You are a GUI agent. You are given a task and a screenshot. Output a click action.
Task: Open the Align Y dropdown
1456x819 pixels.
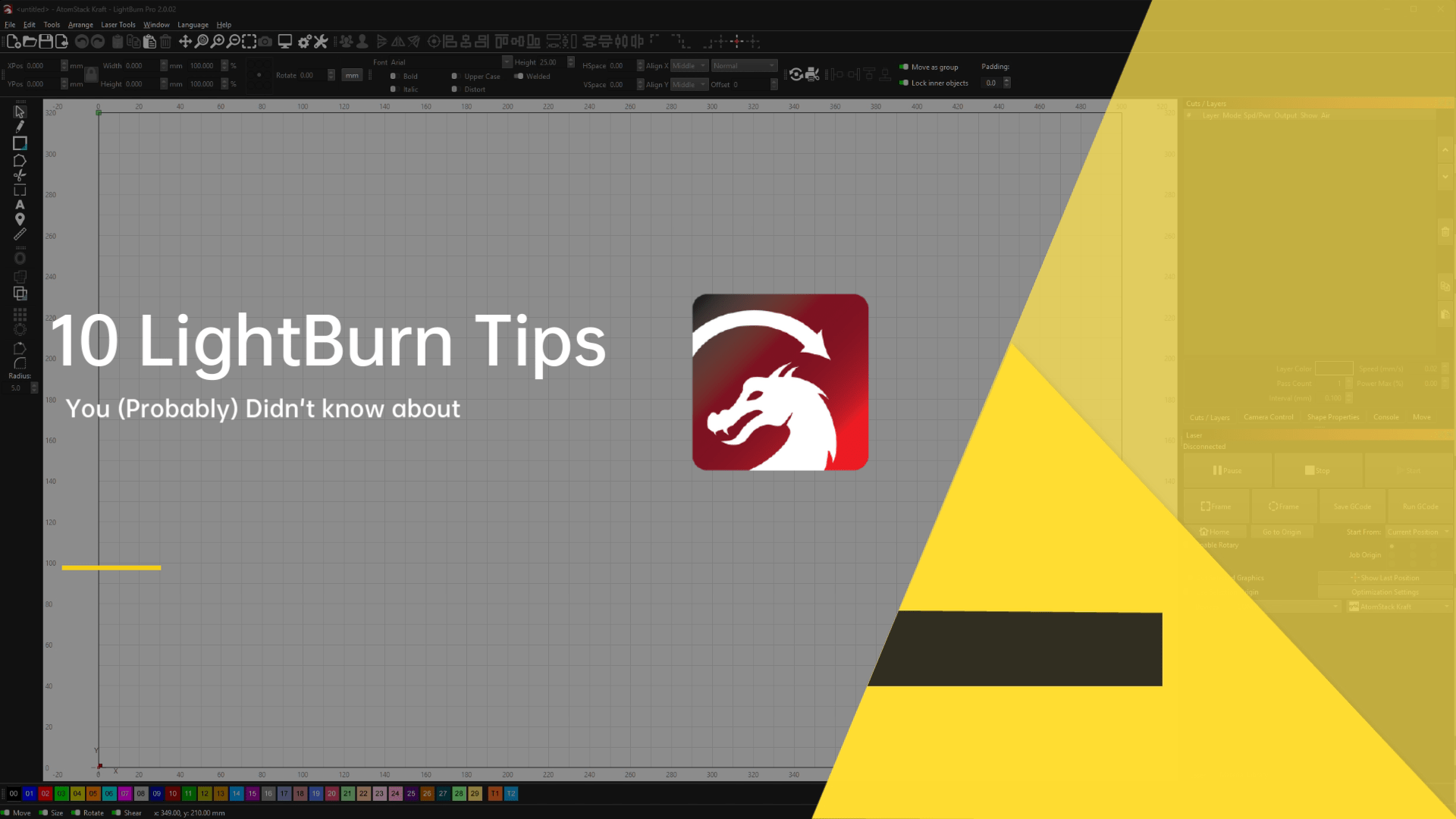click(x=689, y=85)
